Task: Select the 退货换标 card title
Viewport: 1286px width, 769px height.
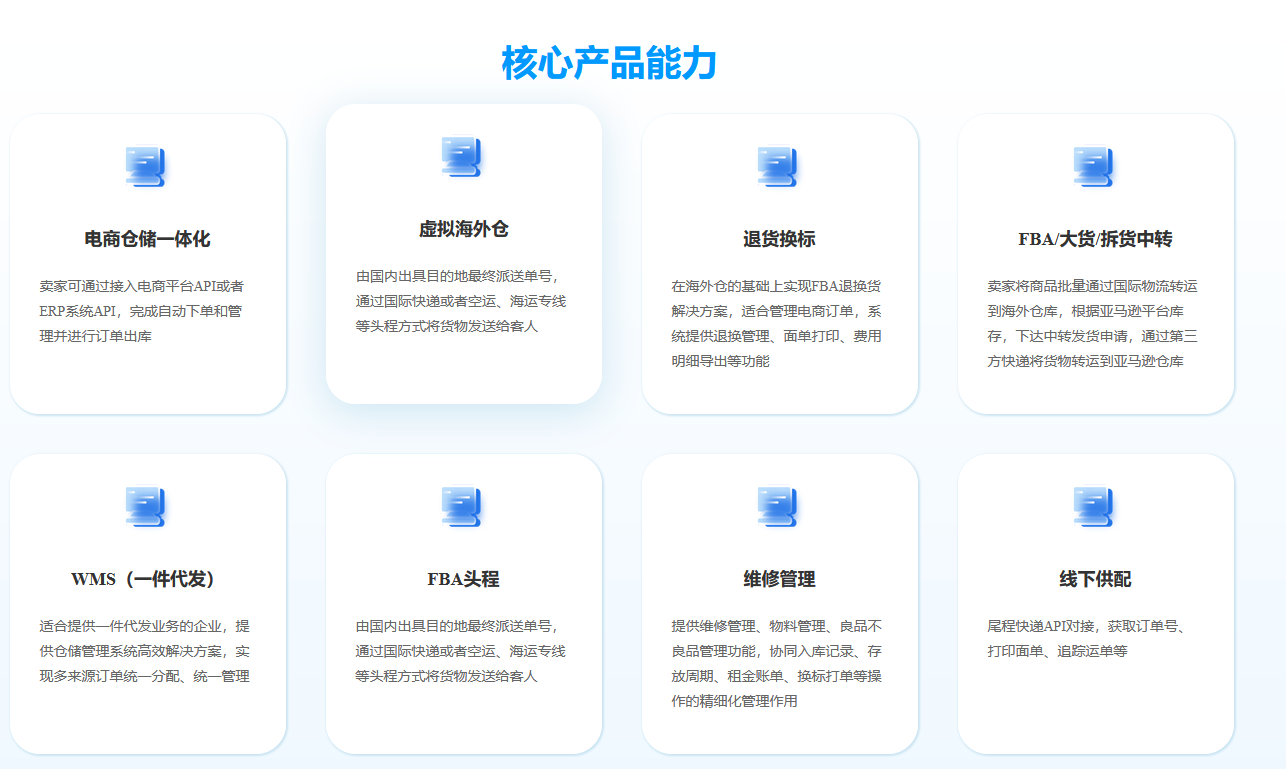Action: pos(779,239)
